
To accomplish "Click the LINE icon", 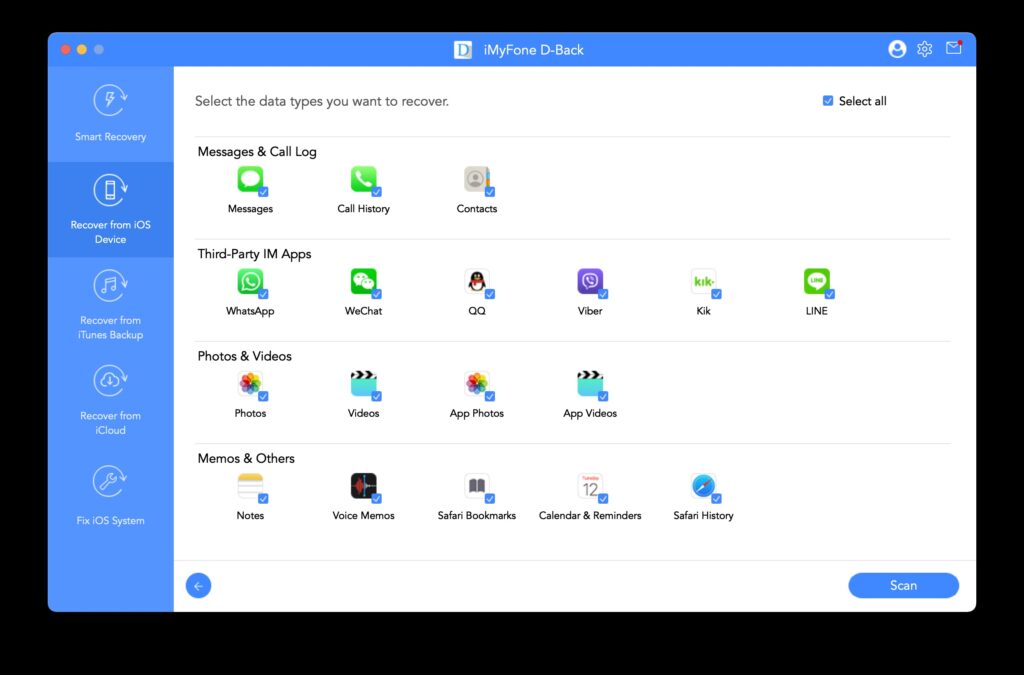I will tap(816, 281).
